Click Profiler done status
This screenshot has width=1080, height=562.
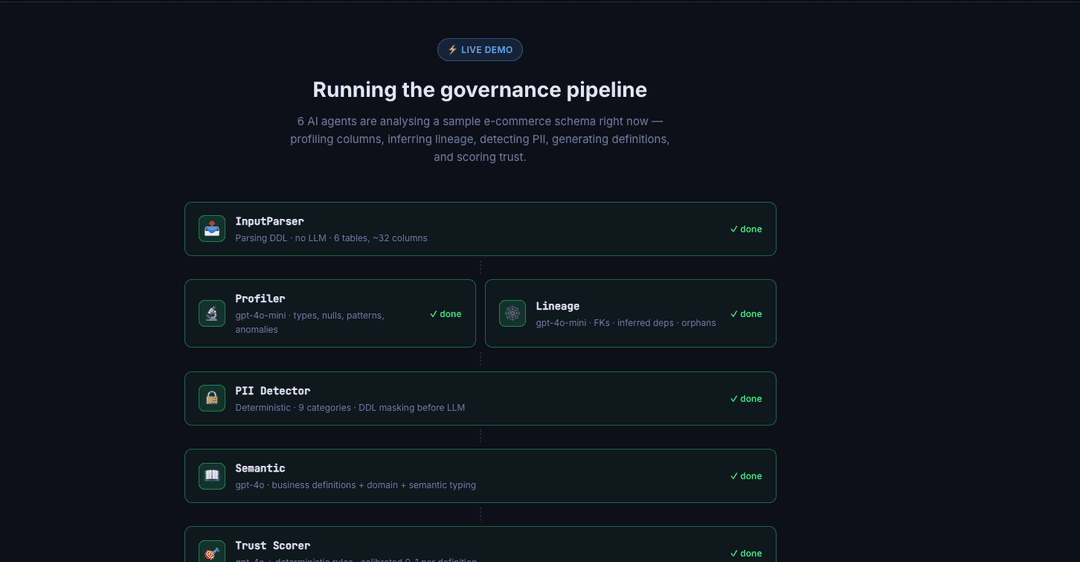click(446, 314)
